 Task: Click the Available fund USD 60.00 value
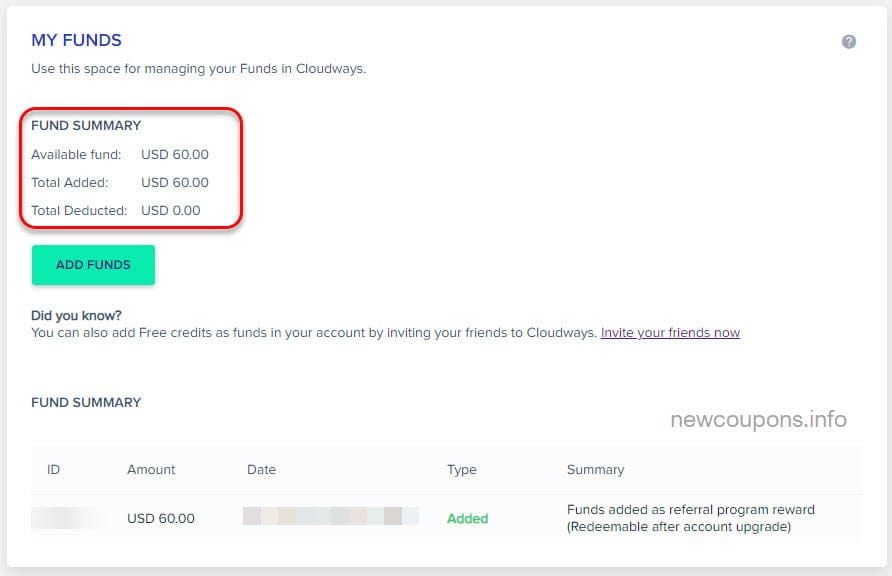175,155
